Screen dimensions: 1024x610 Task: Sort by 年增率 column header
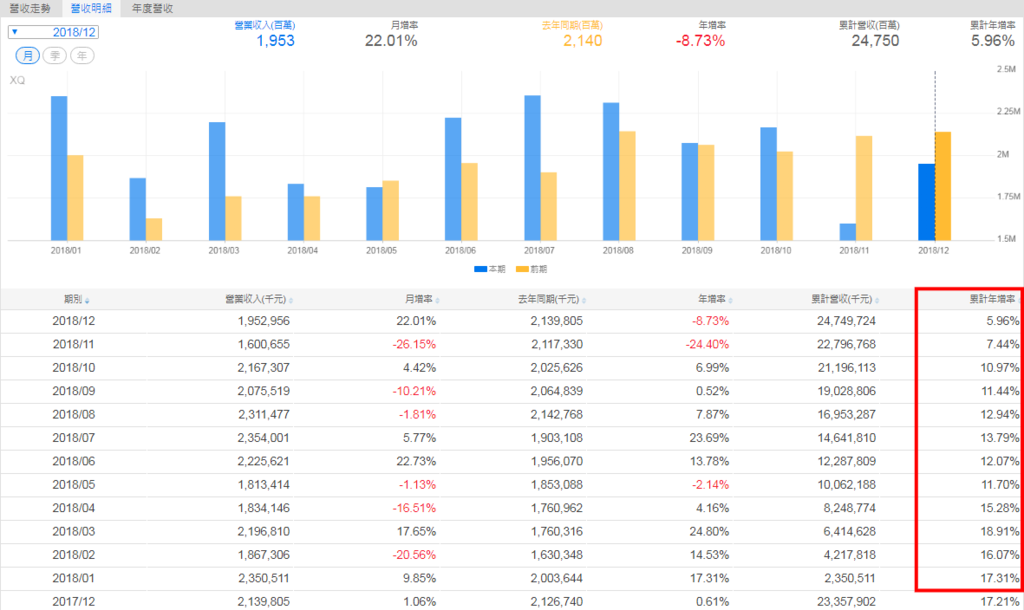(715, 299)
